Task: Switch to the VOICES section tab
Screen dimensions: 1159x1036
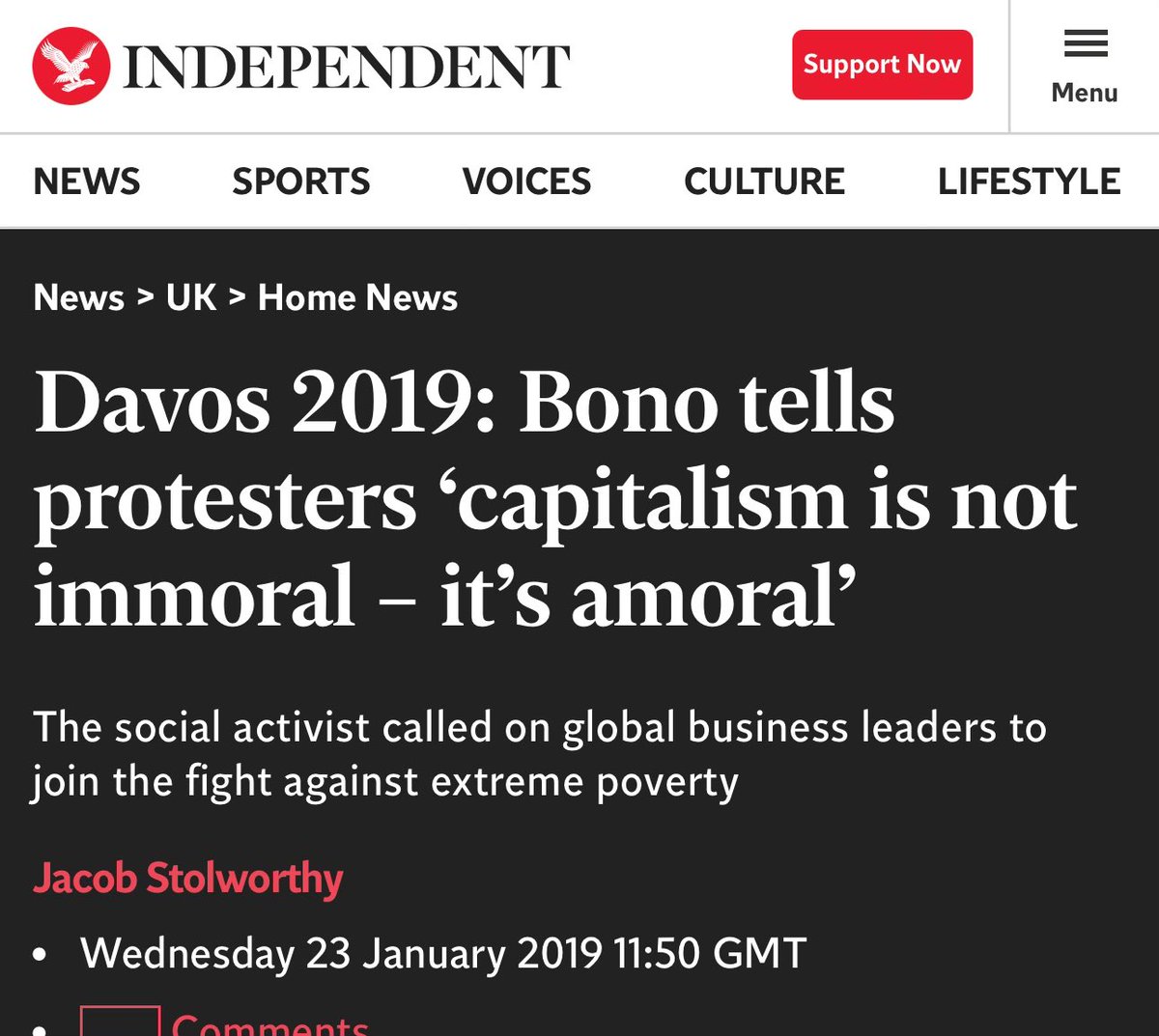Action: click(526, 182)
